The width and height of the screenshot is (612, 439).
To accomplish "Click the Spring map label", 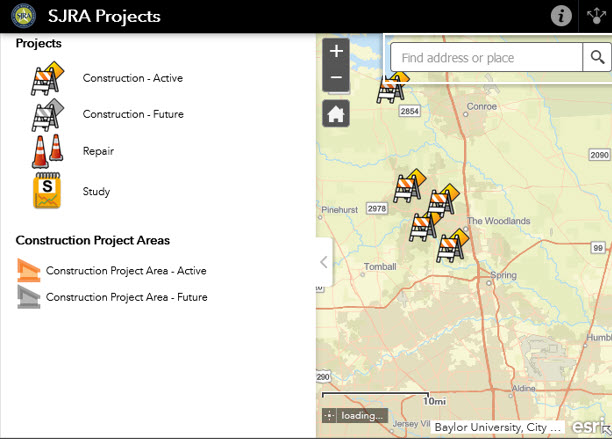I will pyautogui.click(x=503, y=275).
